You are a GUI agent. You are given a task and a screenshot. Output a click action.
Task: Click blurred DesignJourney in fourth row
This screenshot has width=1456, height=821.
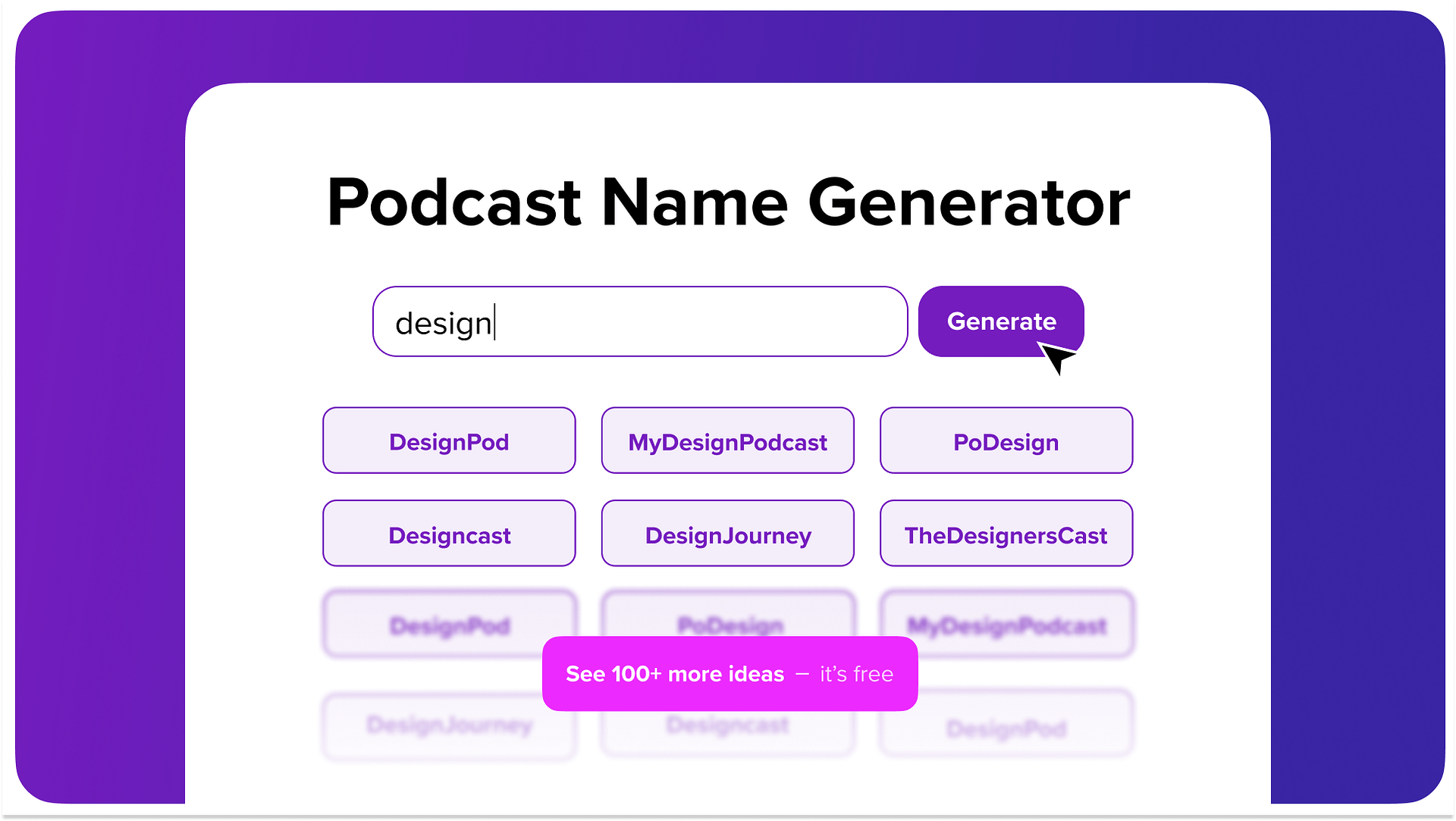pyautogui.click(x=448, y=724)
